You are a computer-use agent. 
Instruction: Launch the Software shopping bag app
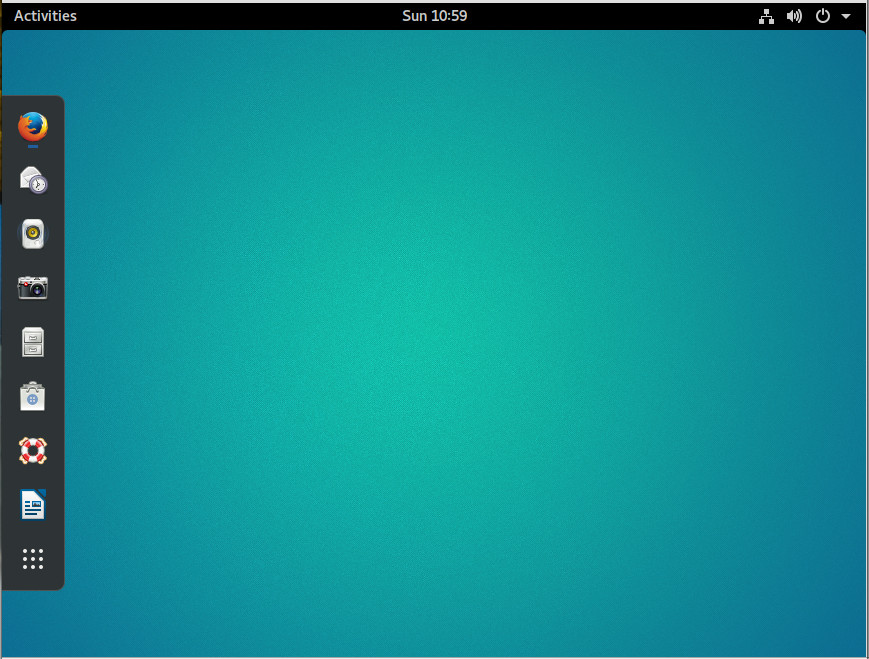click(x=33, y=396)
